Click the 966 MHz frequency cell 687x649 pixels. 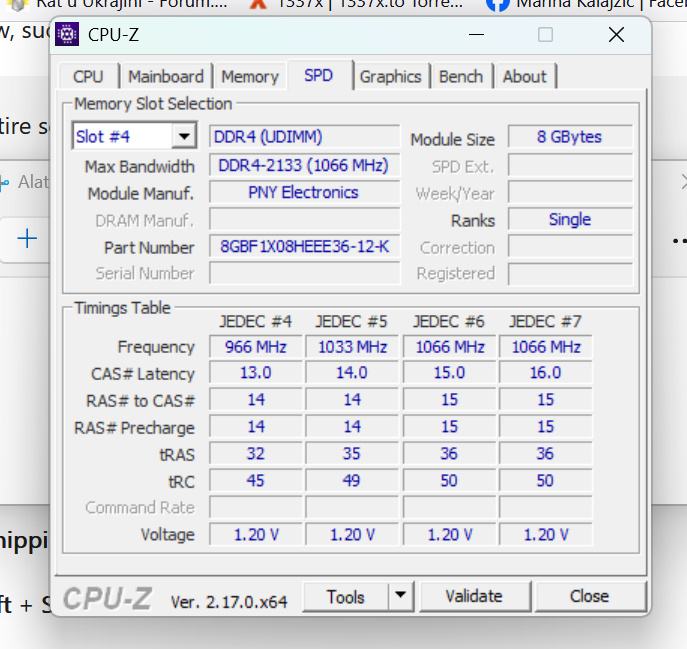click(256, 347)
